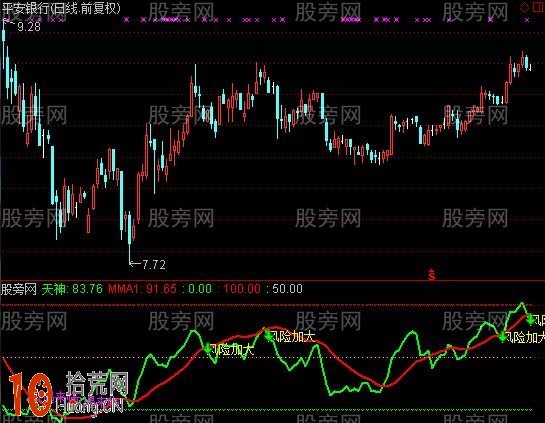Select the chart title 平安银行(日线.前复权)

tap(61, 8)
